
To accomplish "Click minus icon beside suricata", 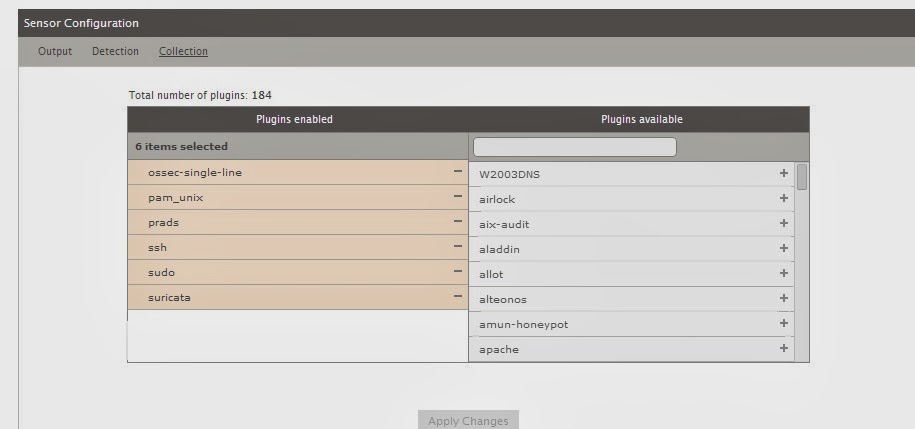I will 457,297.
